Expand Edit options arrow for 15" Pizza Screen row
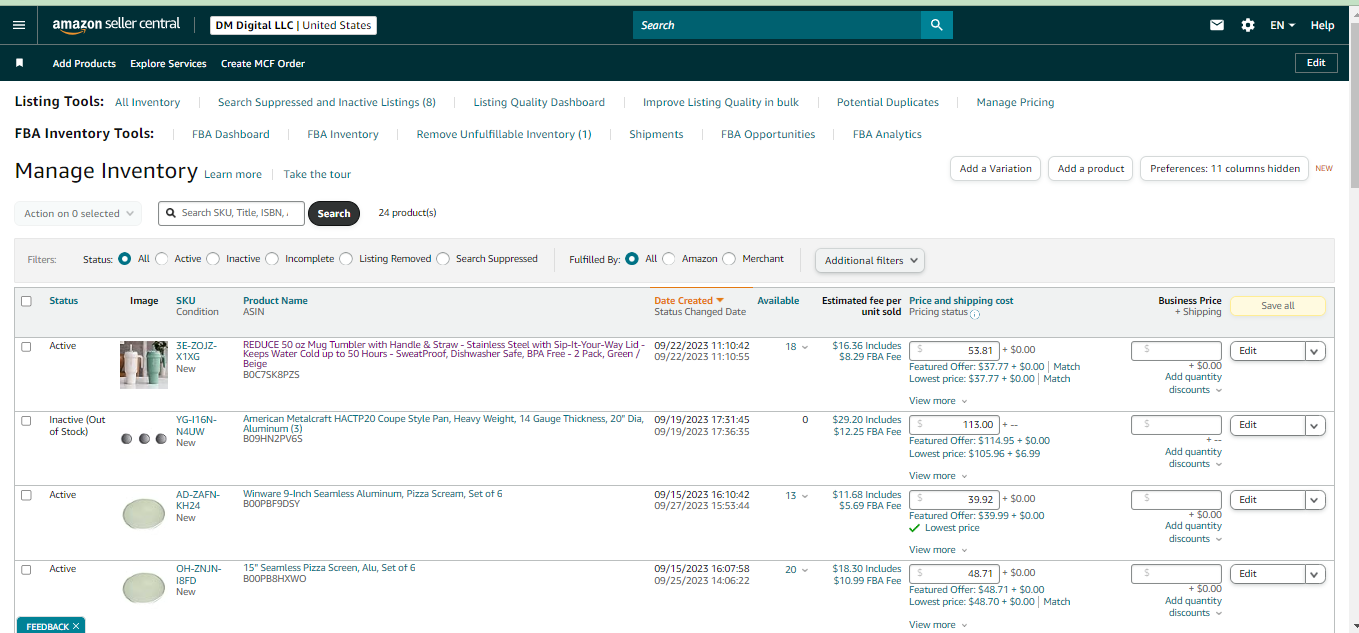Image resolution: width=1359 pixels, height=633 pixels. [x=1316, y=574]
